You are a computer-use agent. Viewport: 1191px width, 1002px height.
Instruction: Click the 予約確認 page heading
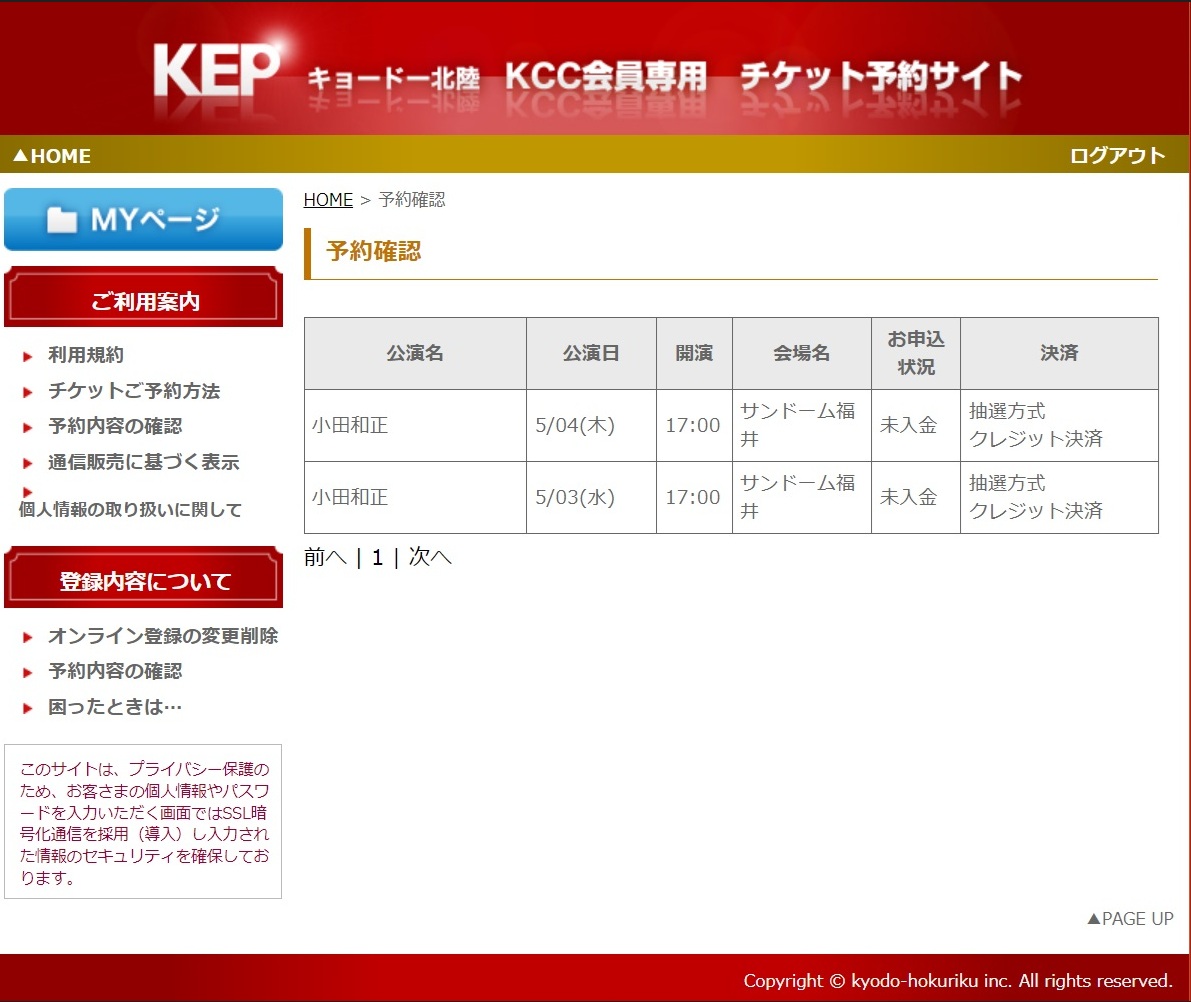coord(373,251)
